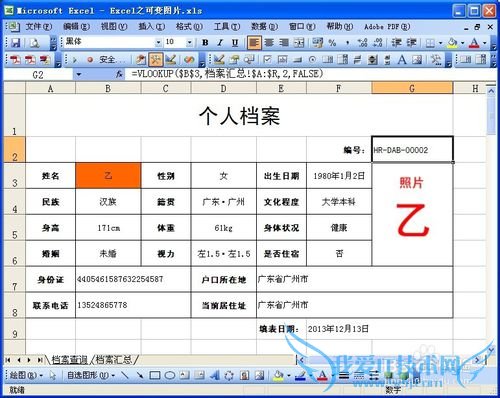The height and width of the screenshot is (398, 500).
Task: Open the 文件 menu
Action: click(x=39, y=26)
